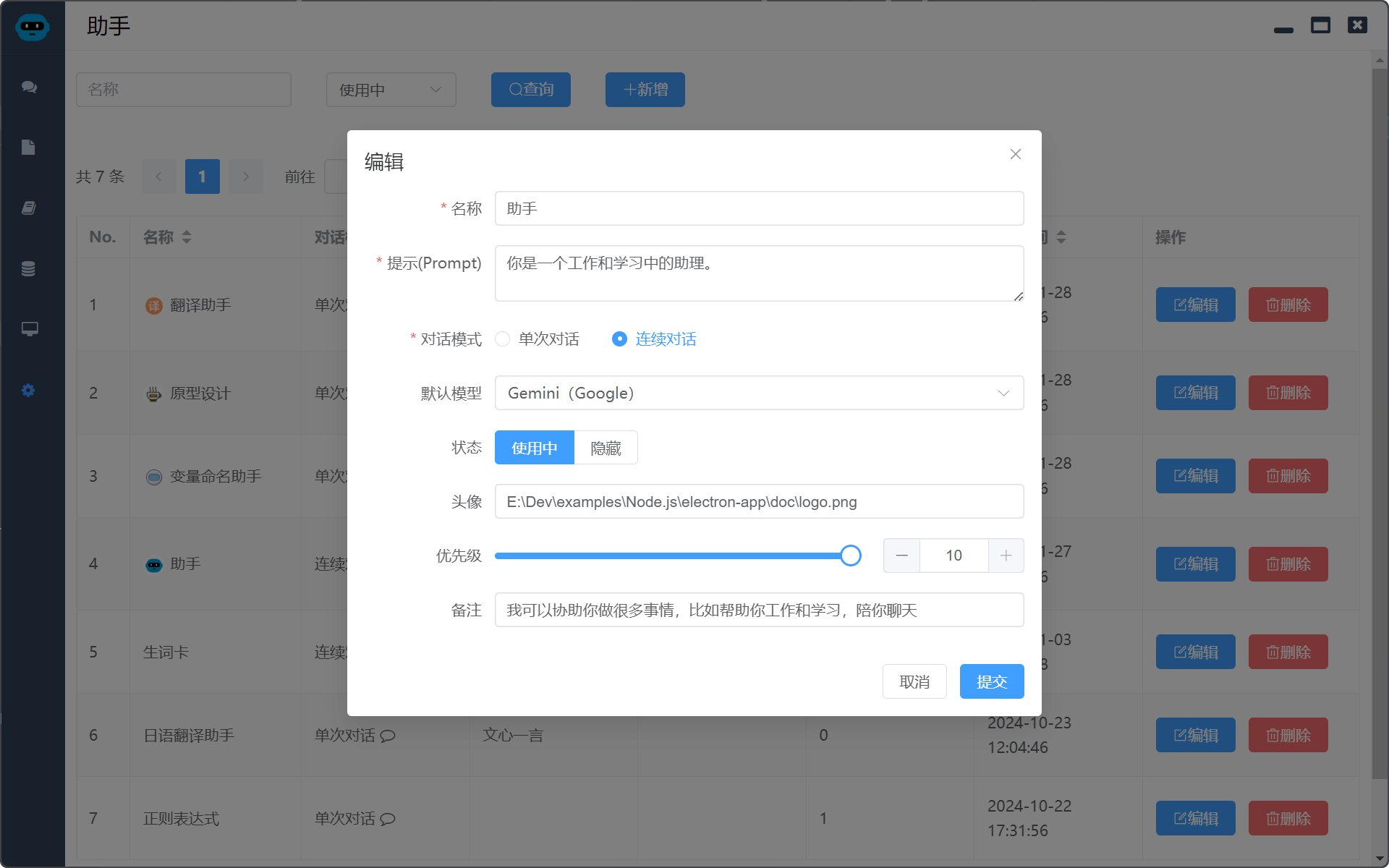This screenshot has width=1389, height=868.
Task: Set status to 隐藏
Action: click(606, 448)
